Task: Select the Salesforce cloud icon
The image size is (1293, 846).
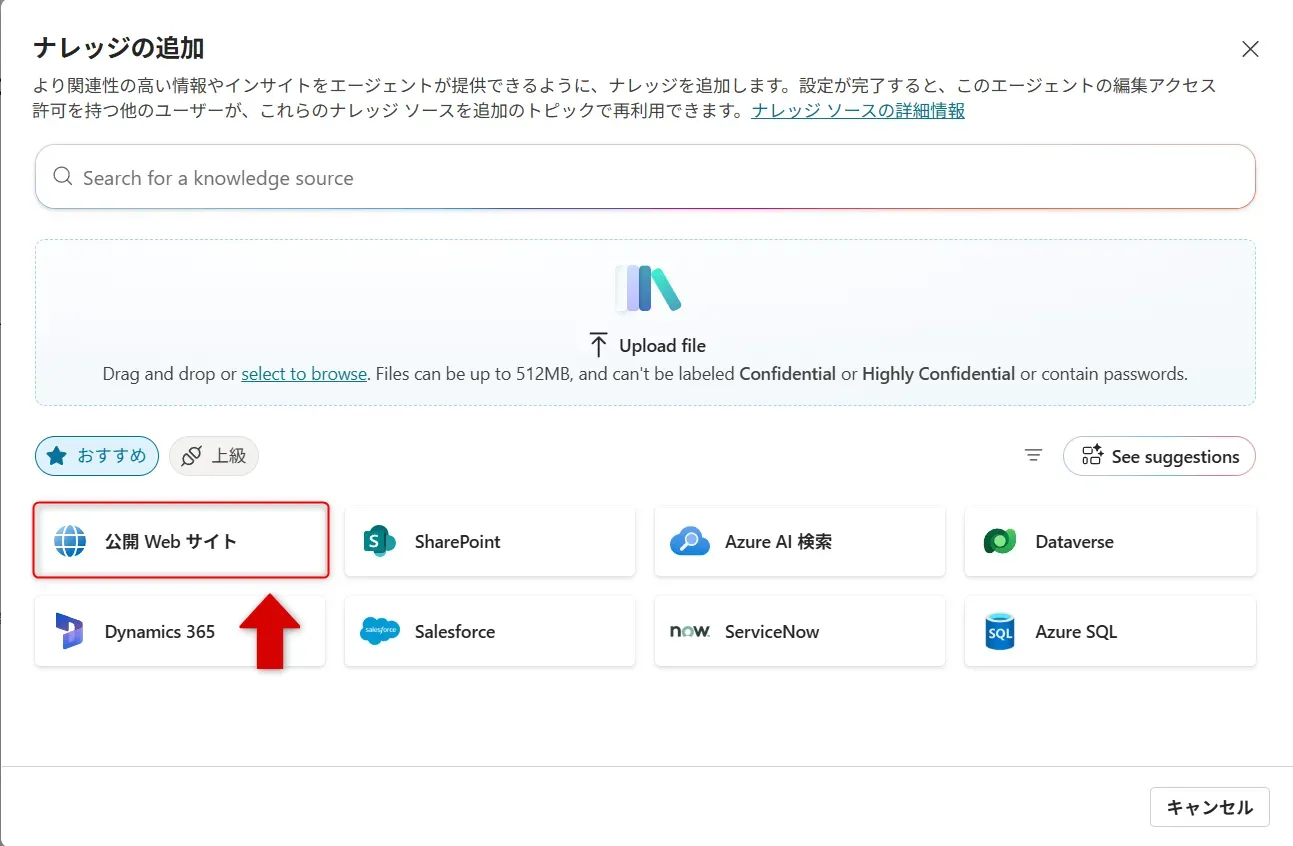Action: [x=380, y=631]
